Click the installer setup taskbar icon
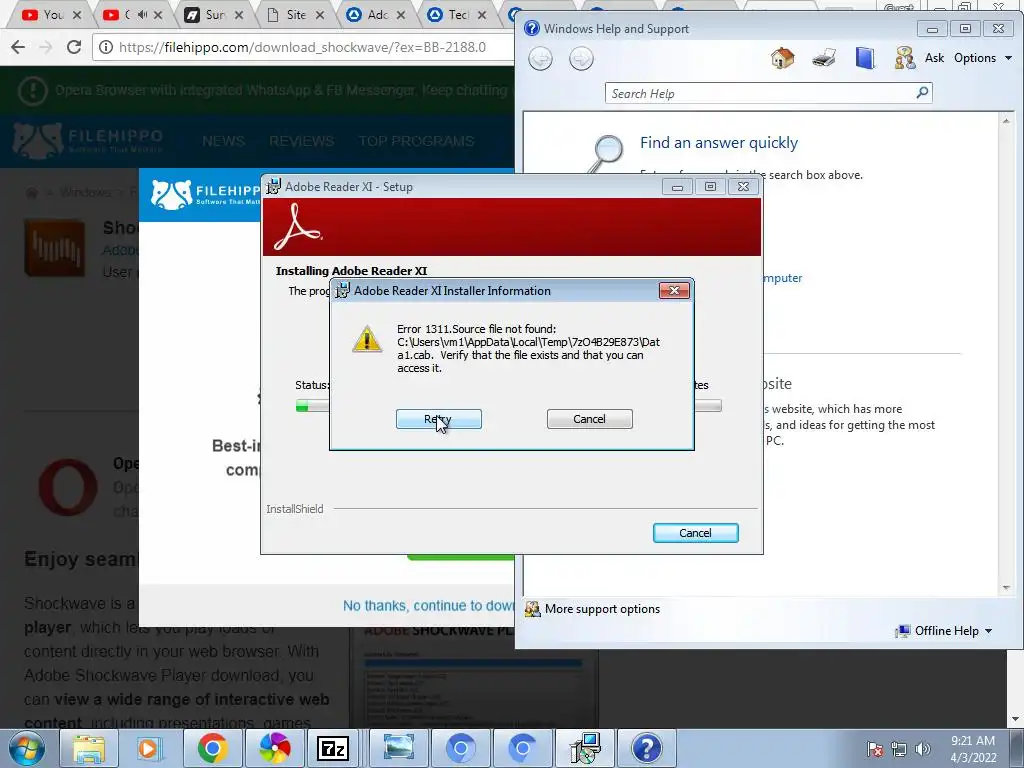The width and height of the screenshot is (1024, 768). pyautogui.click(x=584, y=748)
